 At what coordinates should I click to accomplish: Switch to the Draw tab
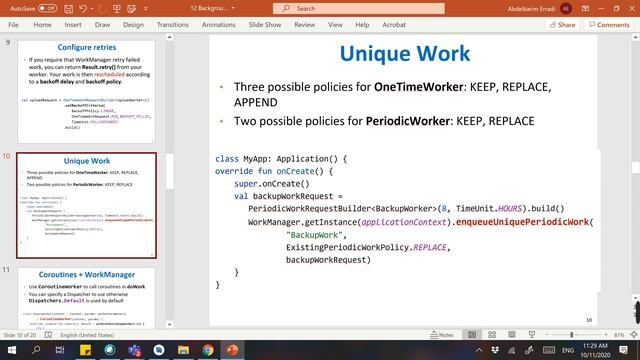[x=102, y=25]
